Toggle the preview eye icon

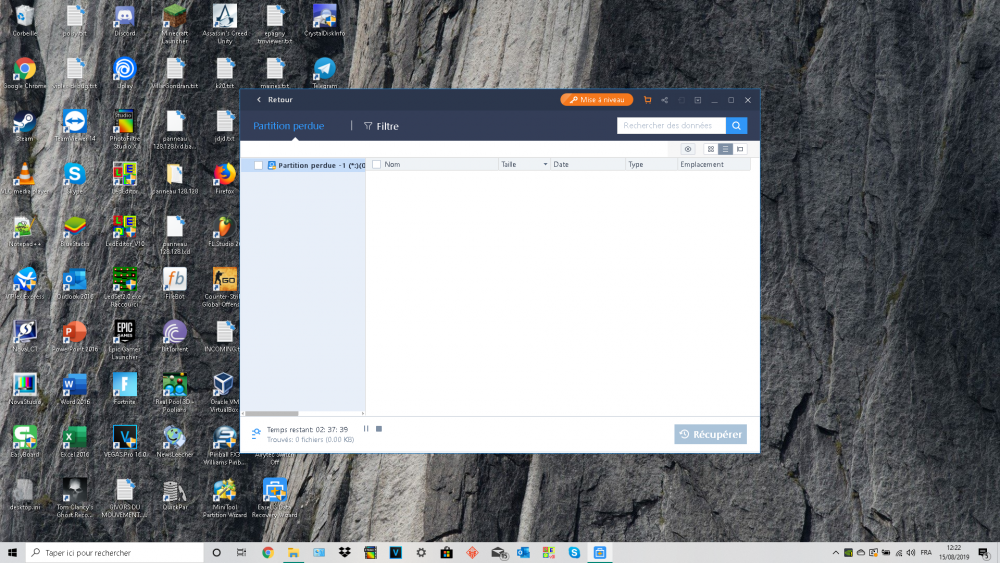click(688, 149)
